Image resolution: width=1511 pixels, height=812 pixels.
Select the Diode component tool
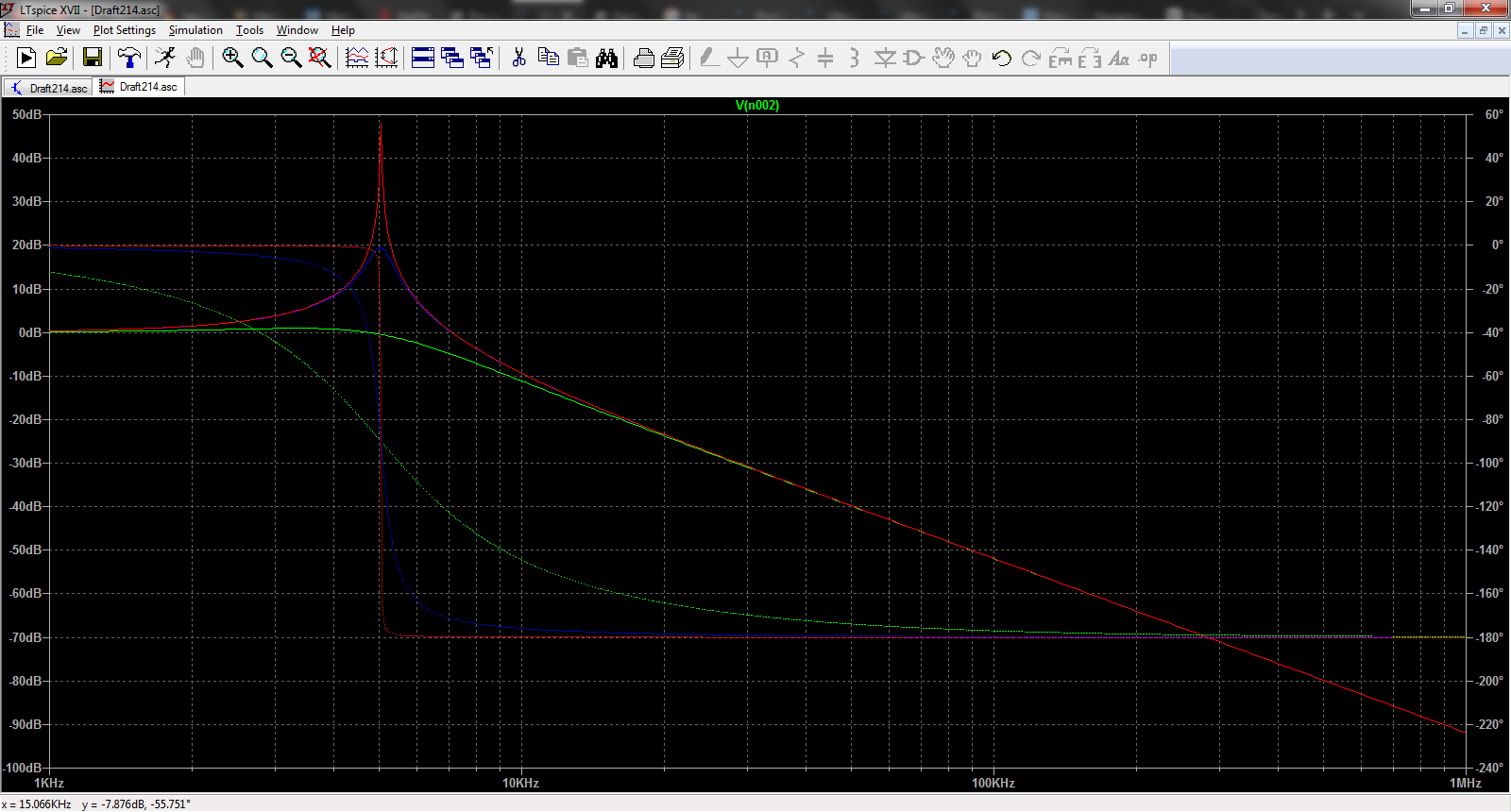pos(884,58)
